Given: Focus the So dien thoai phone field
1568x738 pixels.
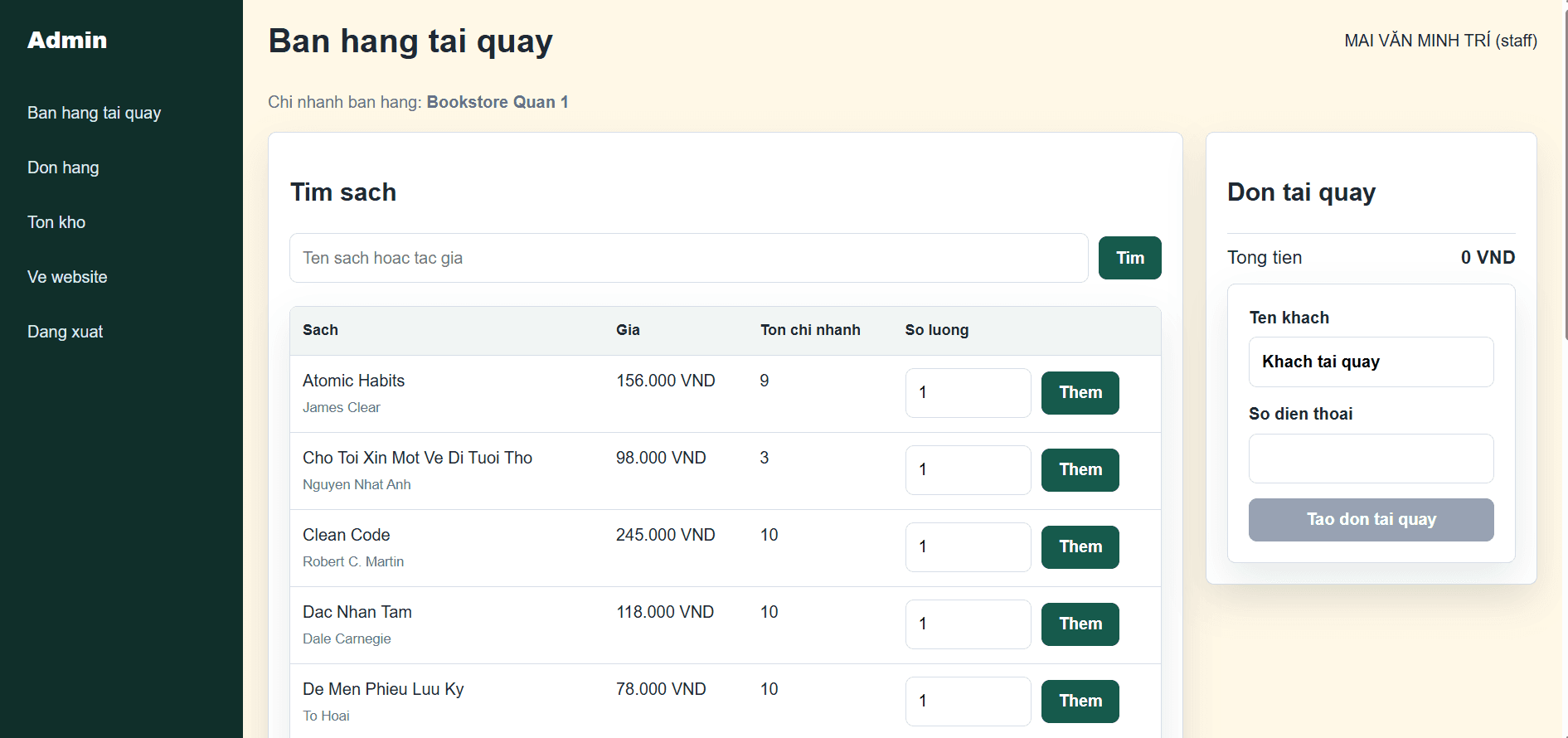Looking at the screenshot, I should click(x=1371, y=459).
